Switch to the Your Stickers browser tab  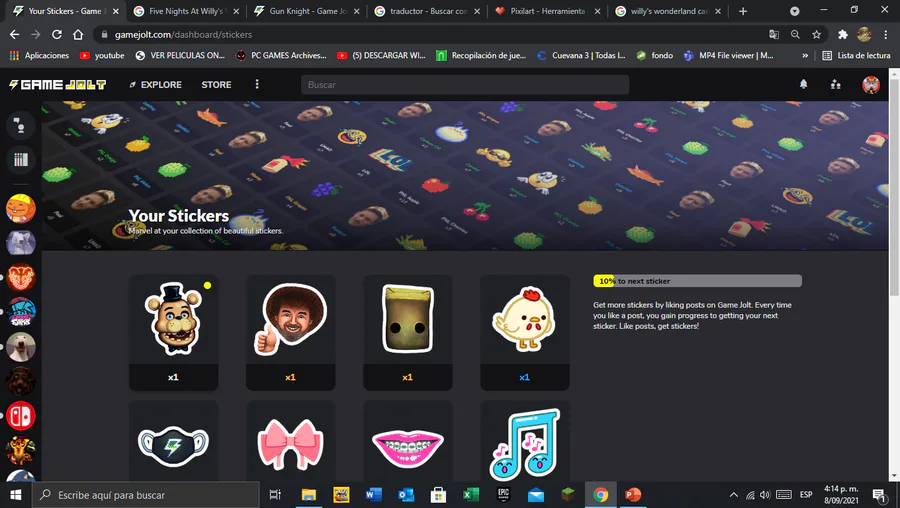63,11
